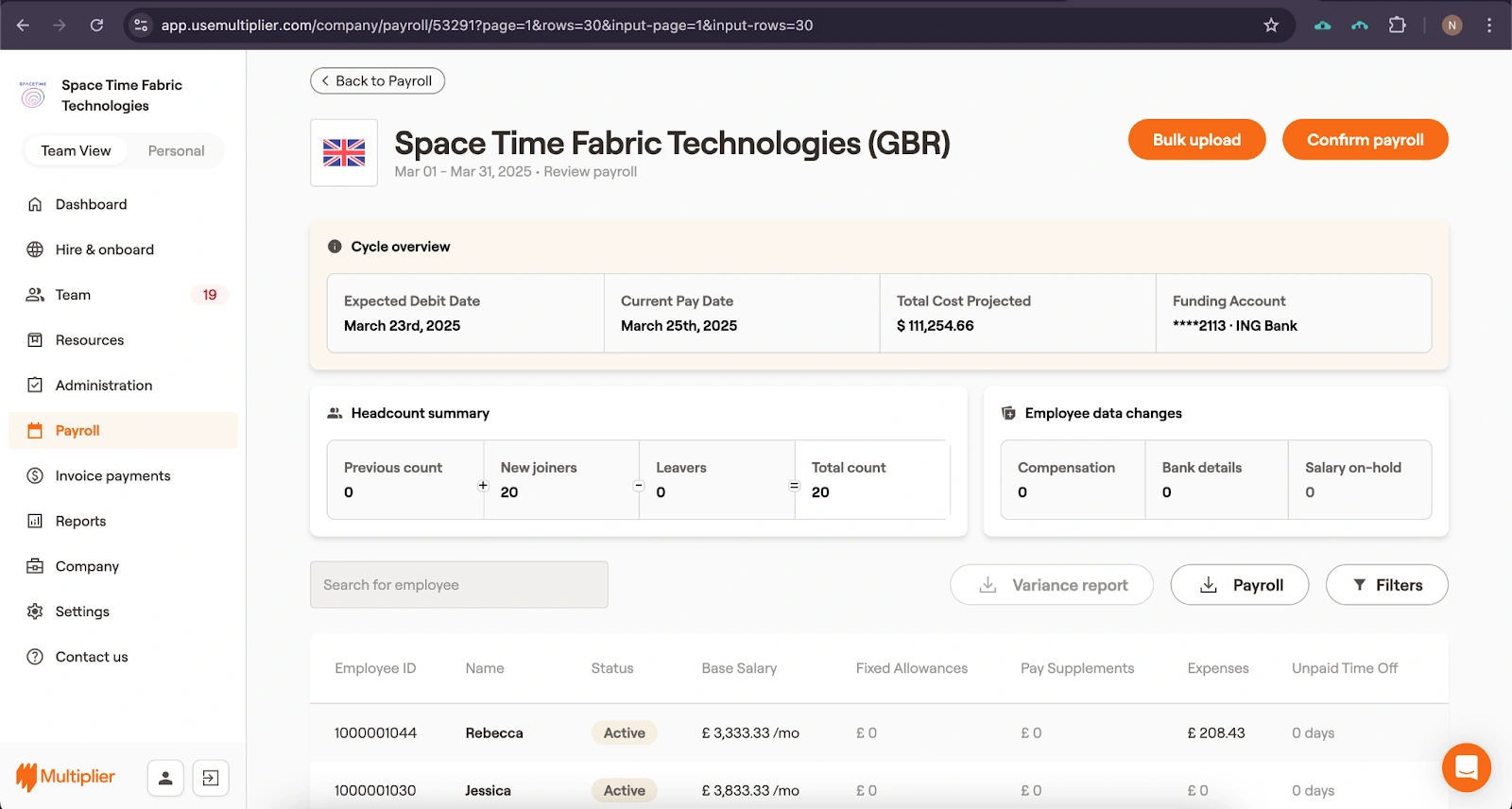Click the Resources book icon
Viewport: 1512px width, 809px height.
(35, 340)
